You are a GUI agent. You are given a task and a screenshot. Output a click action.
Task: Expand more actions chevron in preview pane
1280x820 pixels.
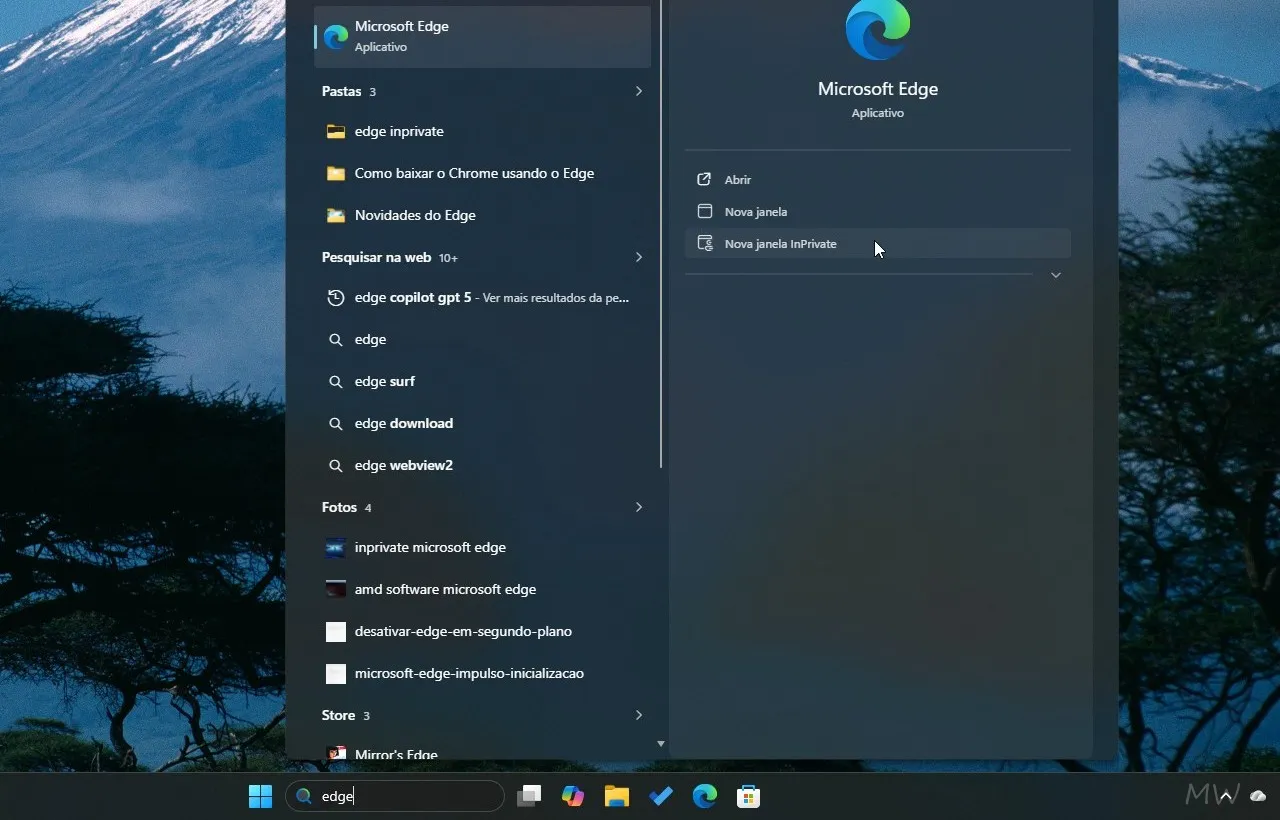pyautogui.click(x=1056, y=275)
